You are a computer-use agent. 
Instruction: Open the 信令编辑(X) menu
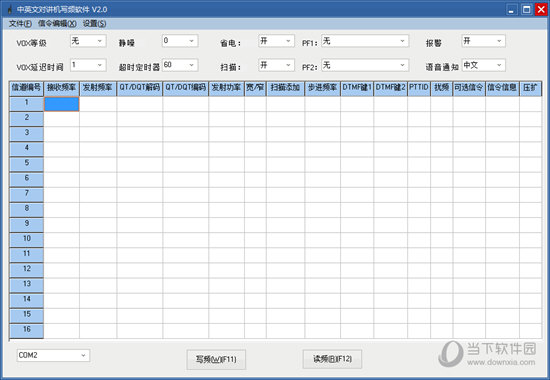(57, 24)
